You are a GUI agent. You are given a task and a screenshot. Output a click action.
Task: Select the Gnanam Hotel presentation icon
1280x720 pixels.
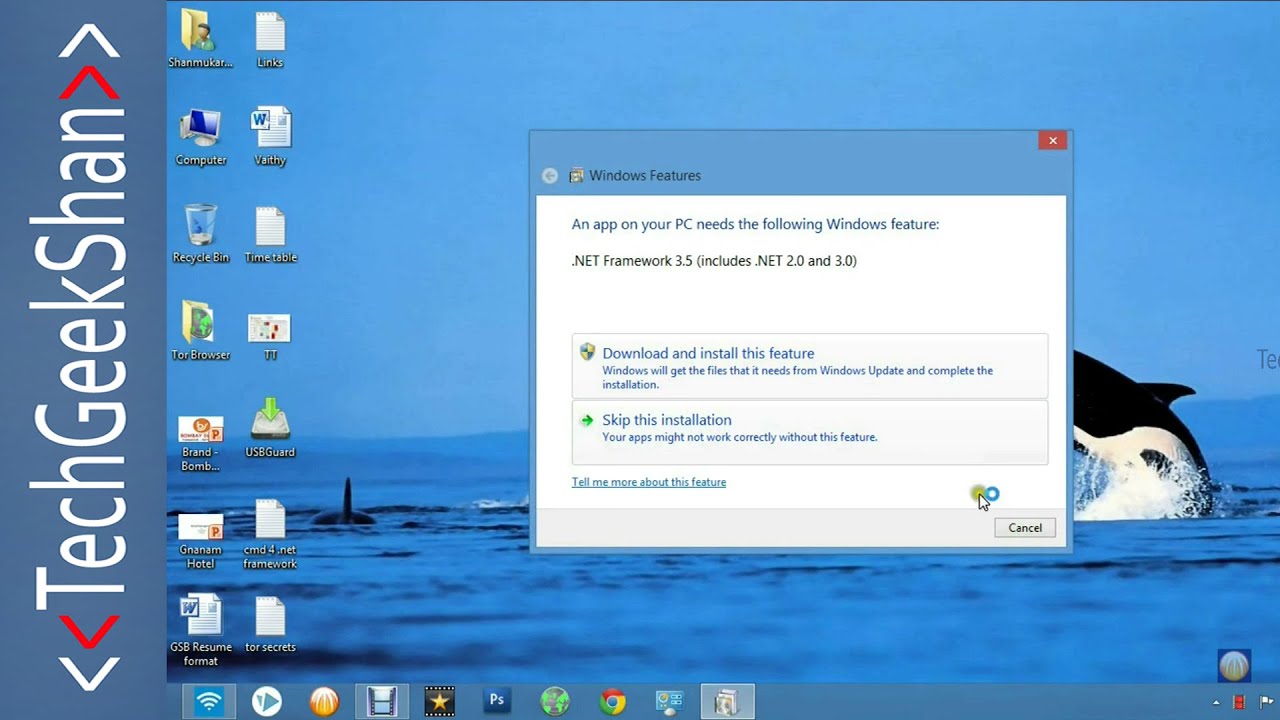point(201,540)
